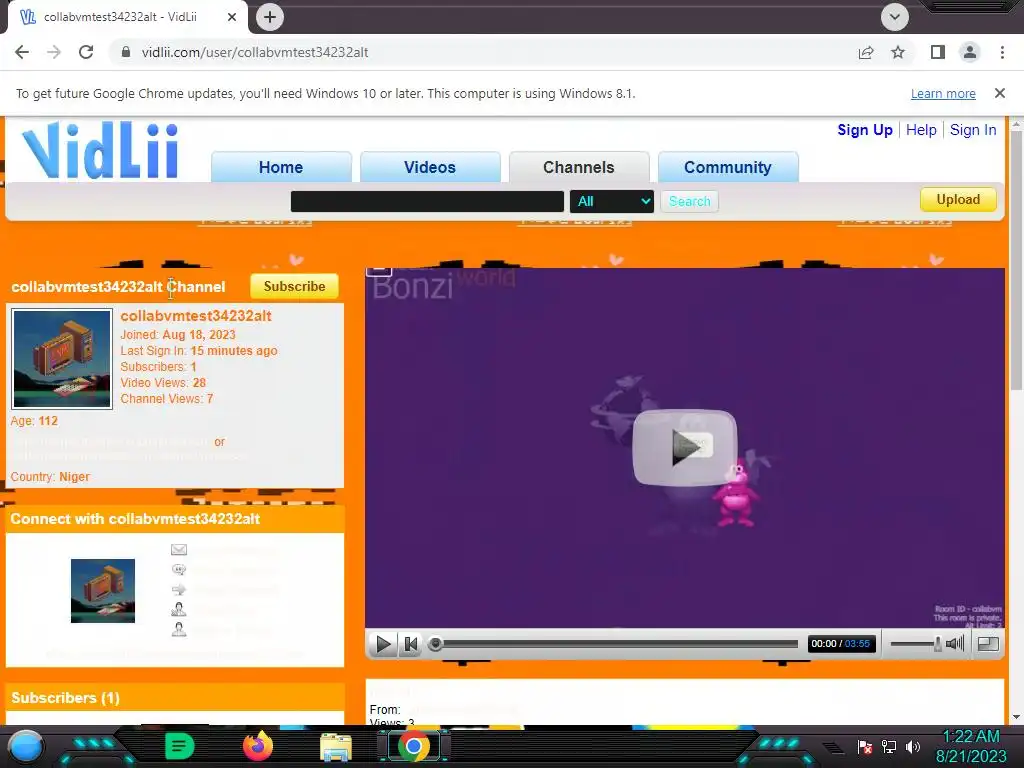
Task: Reload the VidLii page
Action: [x=86, y=52]
